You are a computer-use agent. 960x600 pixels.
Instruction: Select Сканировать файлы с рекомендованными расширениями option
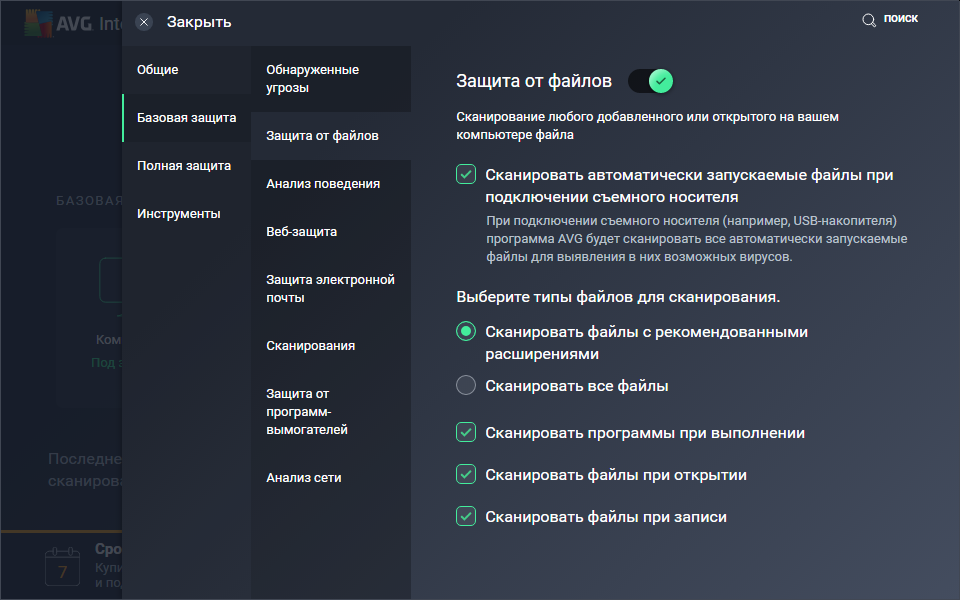tap(466, 332)
